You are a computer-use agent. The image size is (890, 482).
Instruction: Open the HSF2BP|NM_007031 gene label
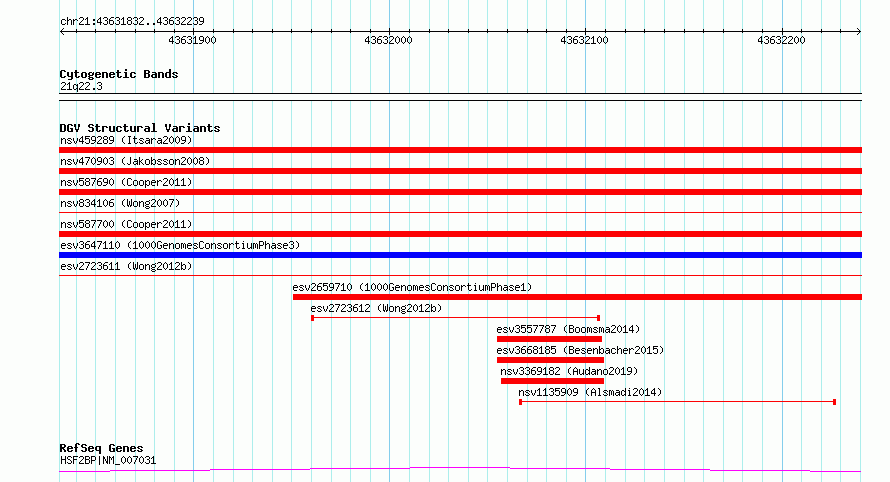coord(108,460)
